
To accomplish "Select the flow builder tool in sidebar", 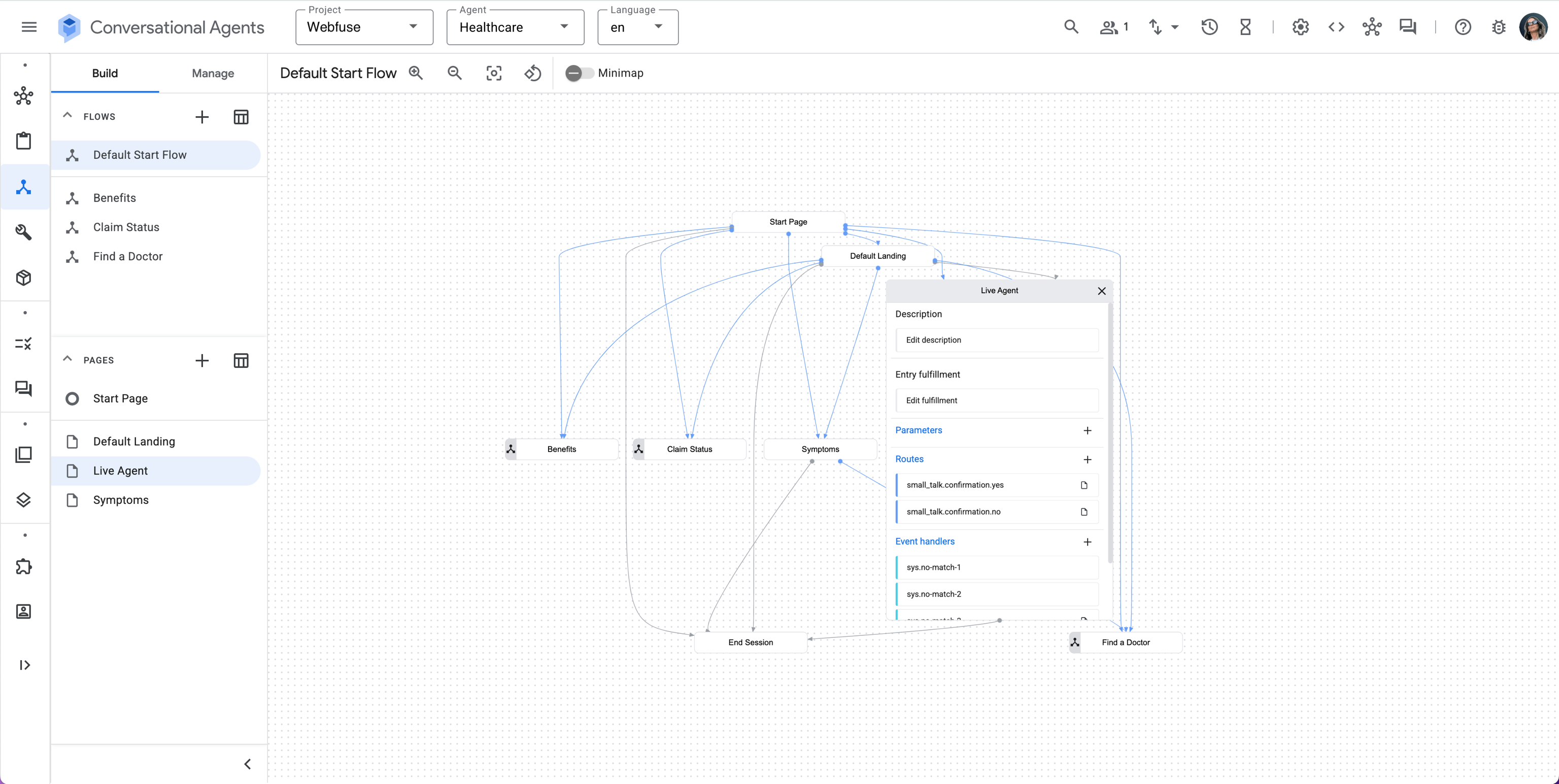I will [24, 188].
